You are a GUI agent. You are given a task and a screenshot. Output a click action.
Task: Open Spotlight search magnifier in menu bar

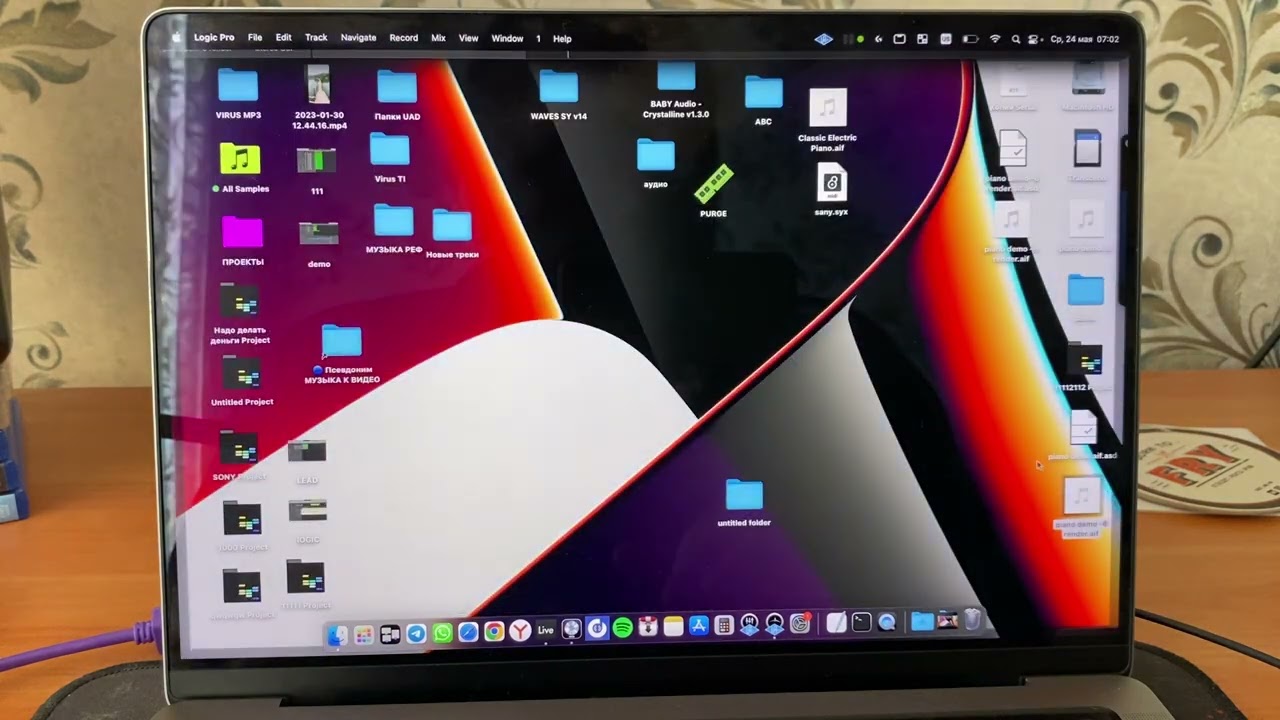[1016, 39]
